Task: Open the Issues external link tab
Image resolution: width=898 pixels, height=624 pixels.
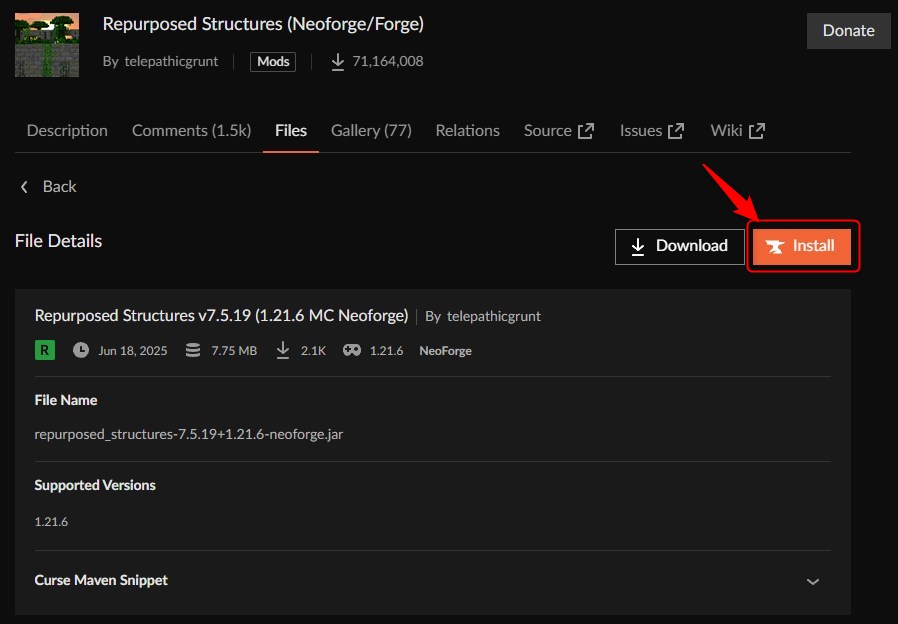Action: (652, 131)
